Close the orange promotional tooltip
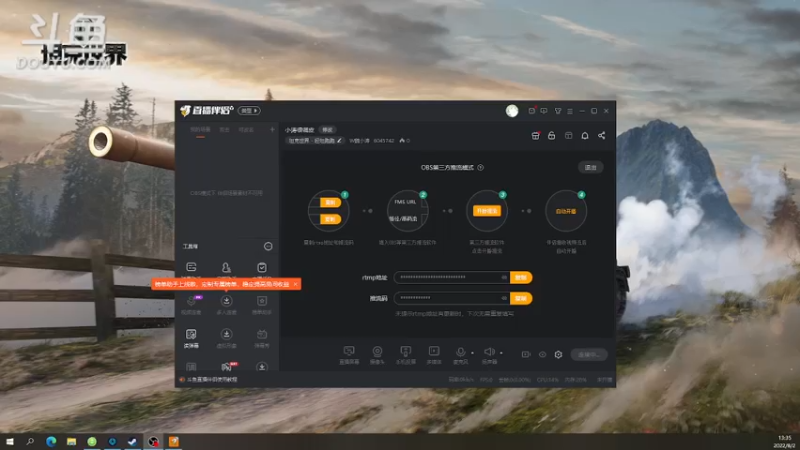Image resolution: width=800 pixels, height=450 pixels. coord(295,284)
